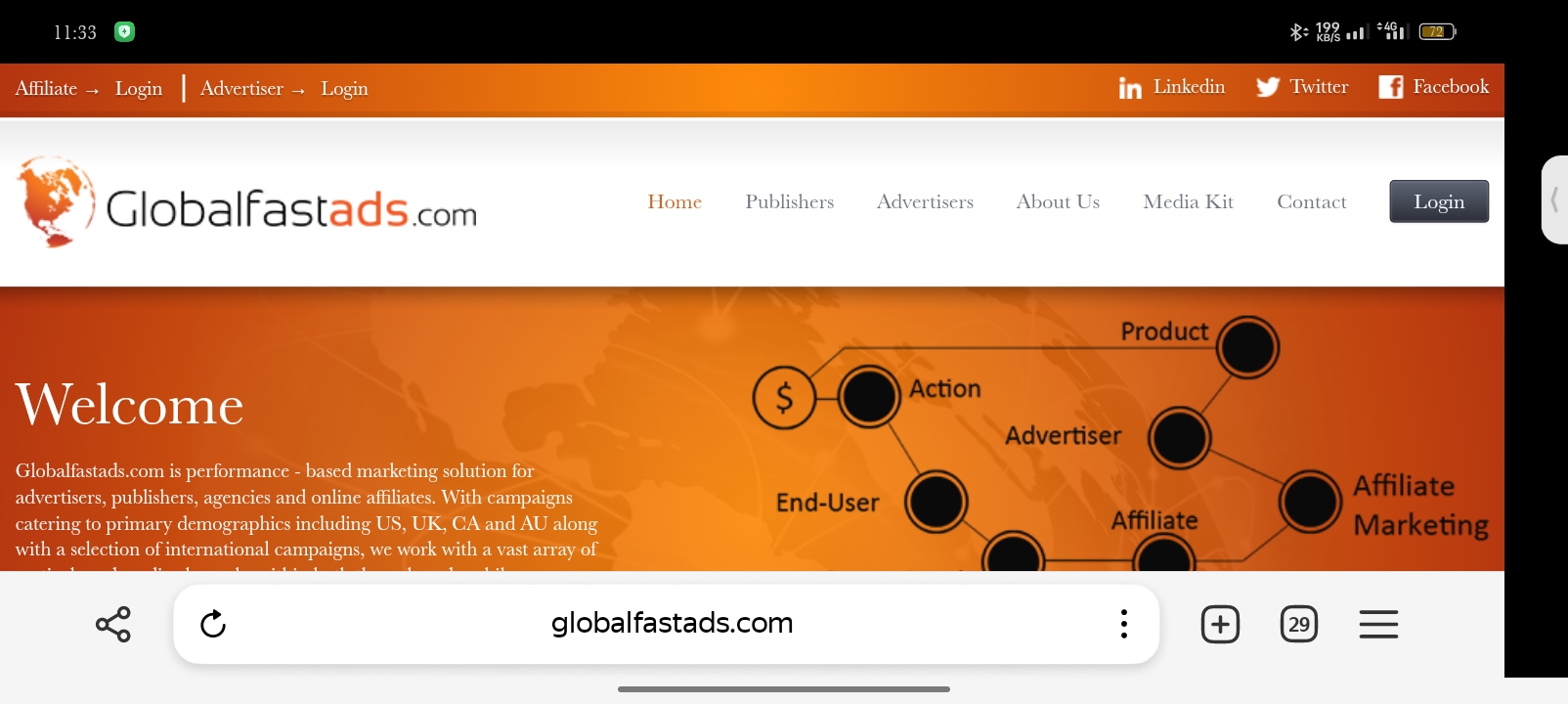The width and height of the screenshot is (1568, 704).
Task: Click the End-User label in the diagram
Action: coord(828,503)
